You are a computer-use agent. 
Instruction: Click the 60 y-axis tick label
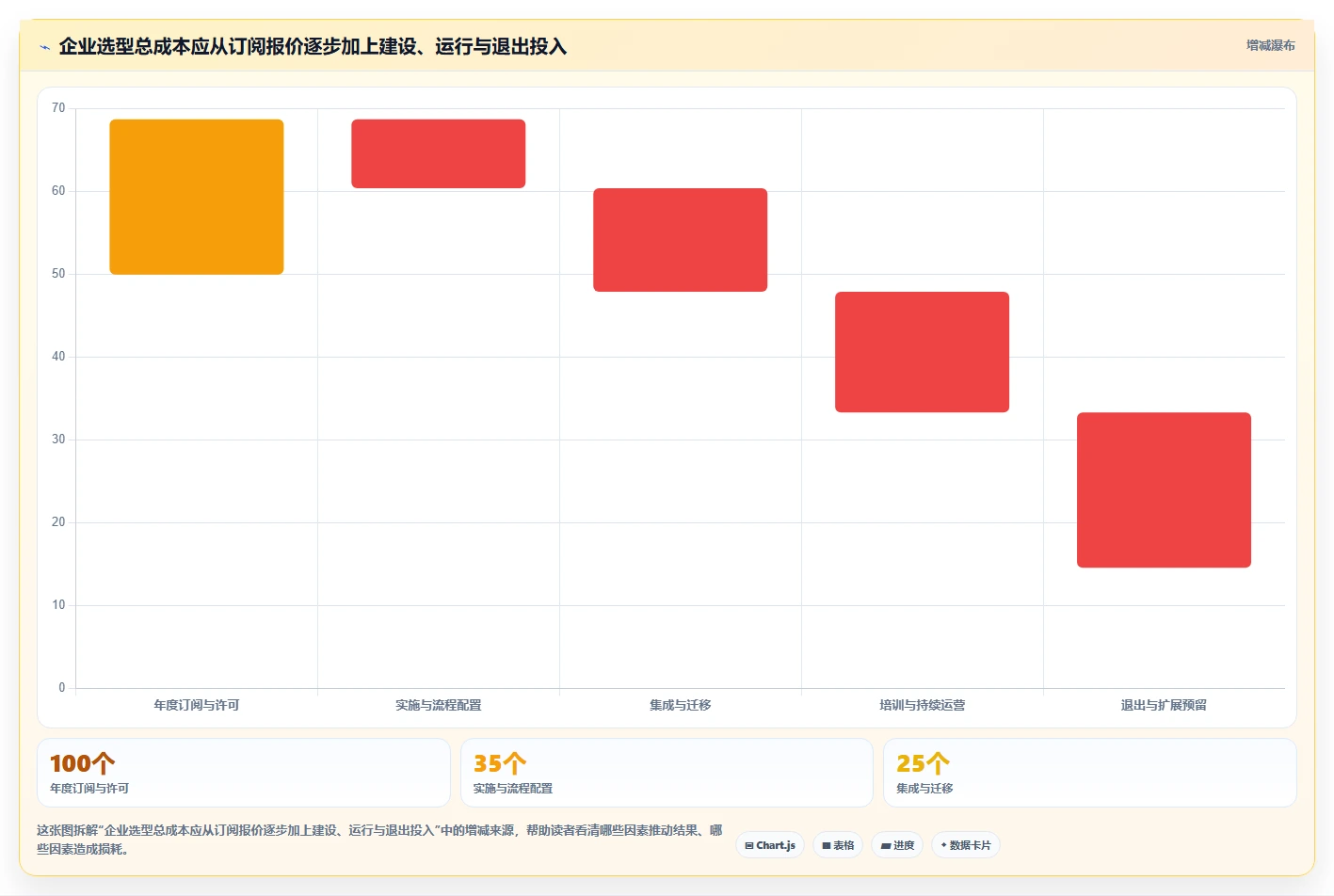click(58, 191)
